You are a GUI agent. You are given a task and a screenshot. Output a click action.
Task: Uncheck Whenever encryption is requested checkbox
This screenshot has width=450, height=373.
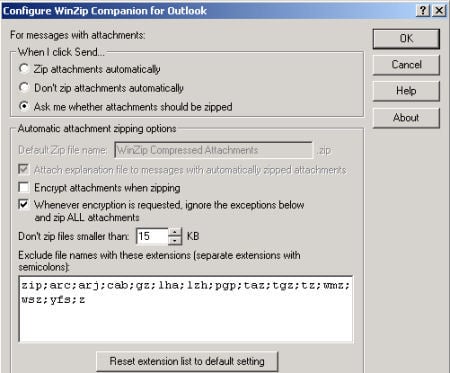point(24,204)
